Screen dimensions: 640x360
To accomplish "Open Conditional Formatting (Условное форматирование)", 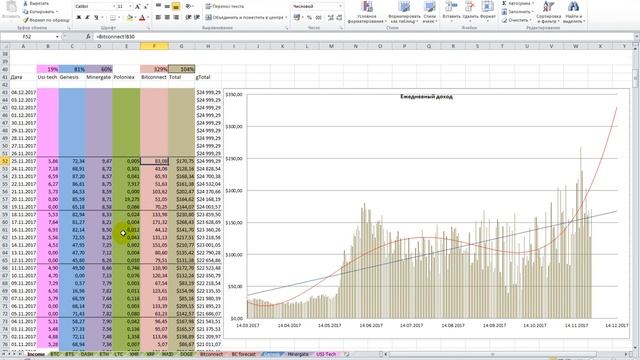I will [367, 12].
